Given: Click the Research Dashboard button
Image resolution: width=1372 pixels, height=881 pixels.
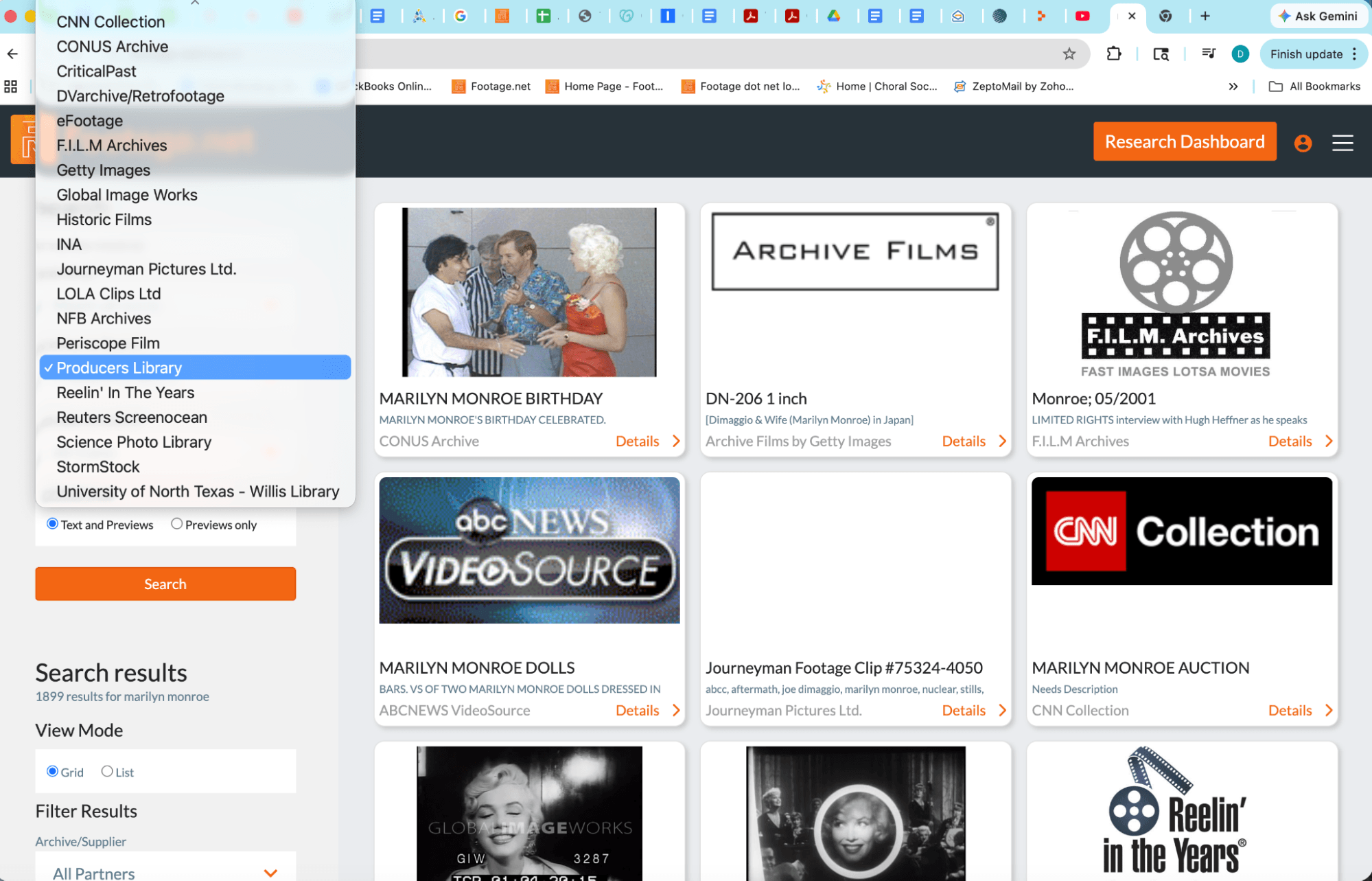Looking at the screenshot, I should click(1185, 141).
